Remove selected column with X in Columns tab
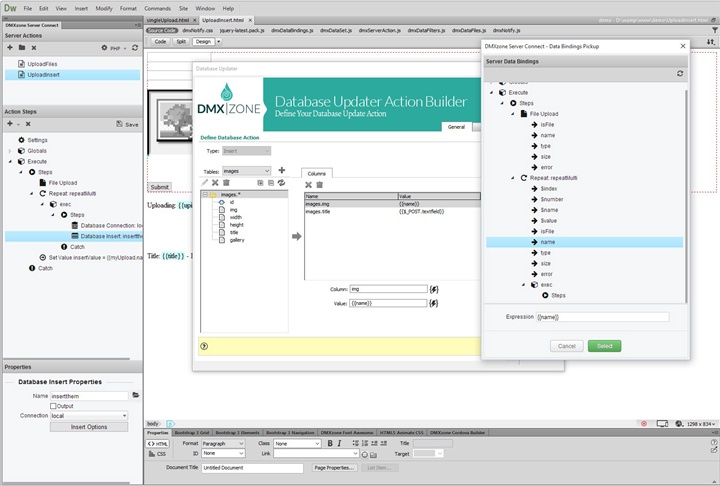The image size is (720, 486). [309, 185]
